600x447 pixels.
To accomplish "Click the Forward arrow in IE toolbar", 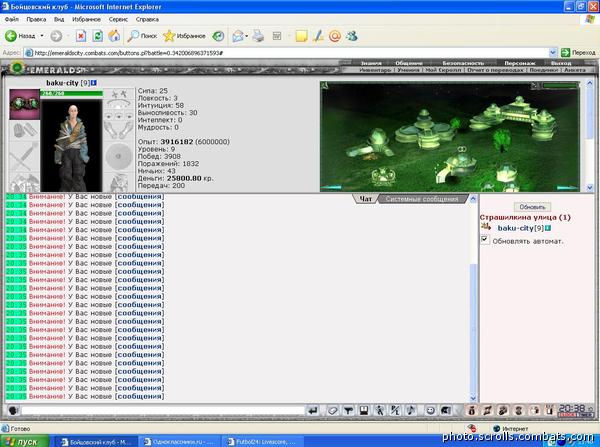I will (56, 36).
